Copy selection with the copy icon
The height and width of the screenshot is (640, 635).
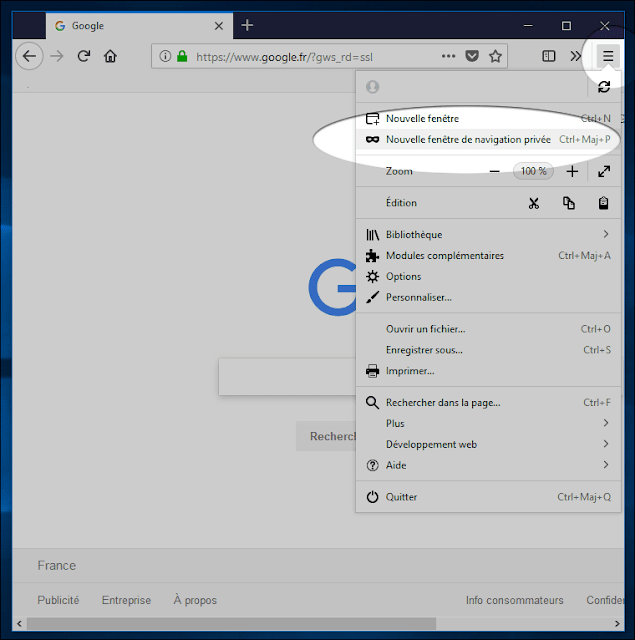point(568,203)
